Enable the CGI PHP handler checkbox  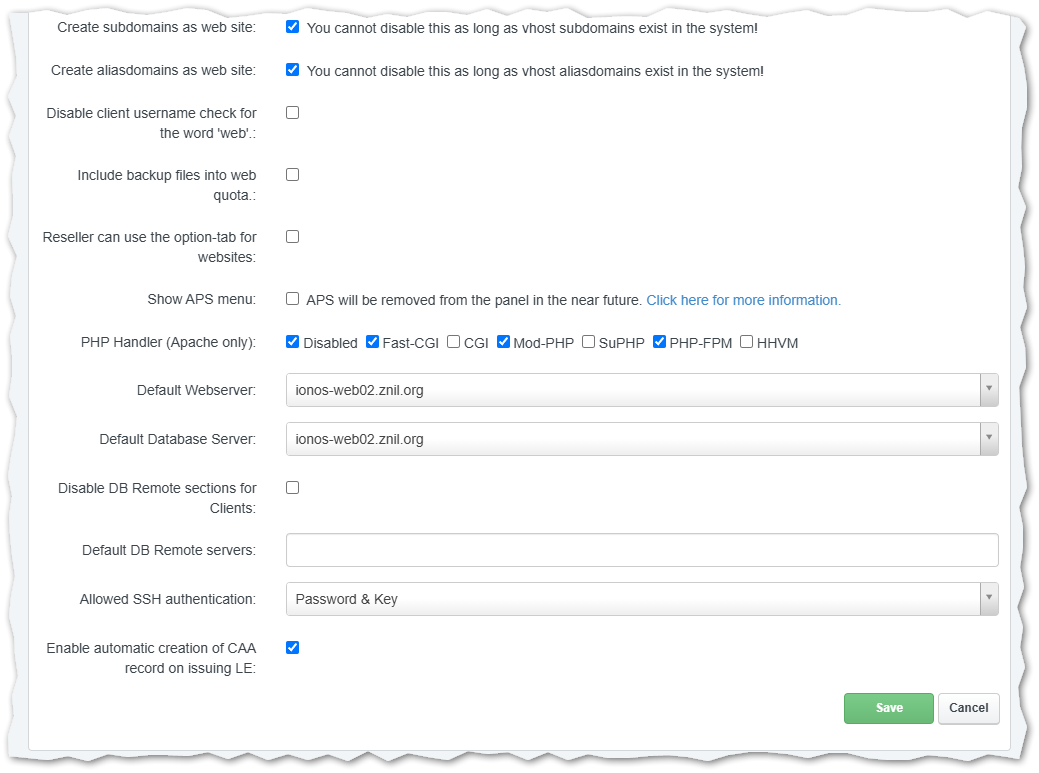453,341
